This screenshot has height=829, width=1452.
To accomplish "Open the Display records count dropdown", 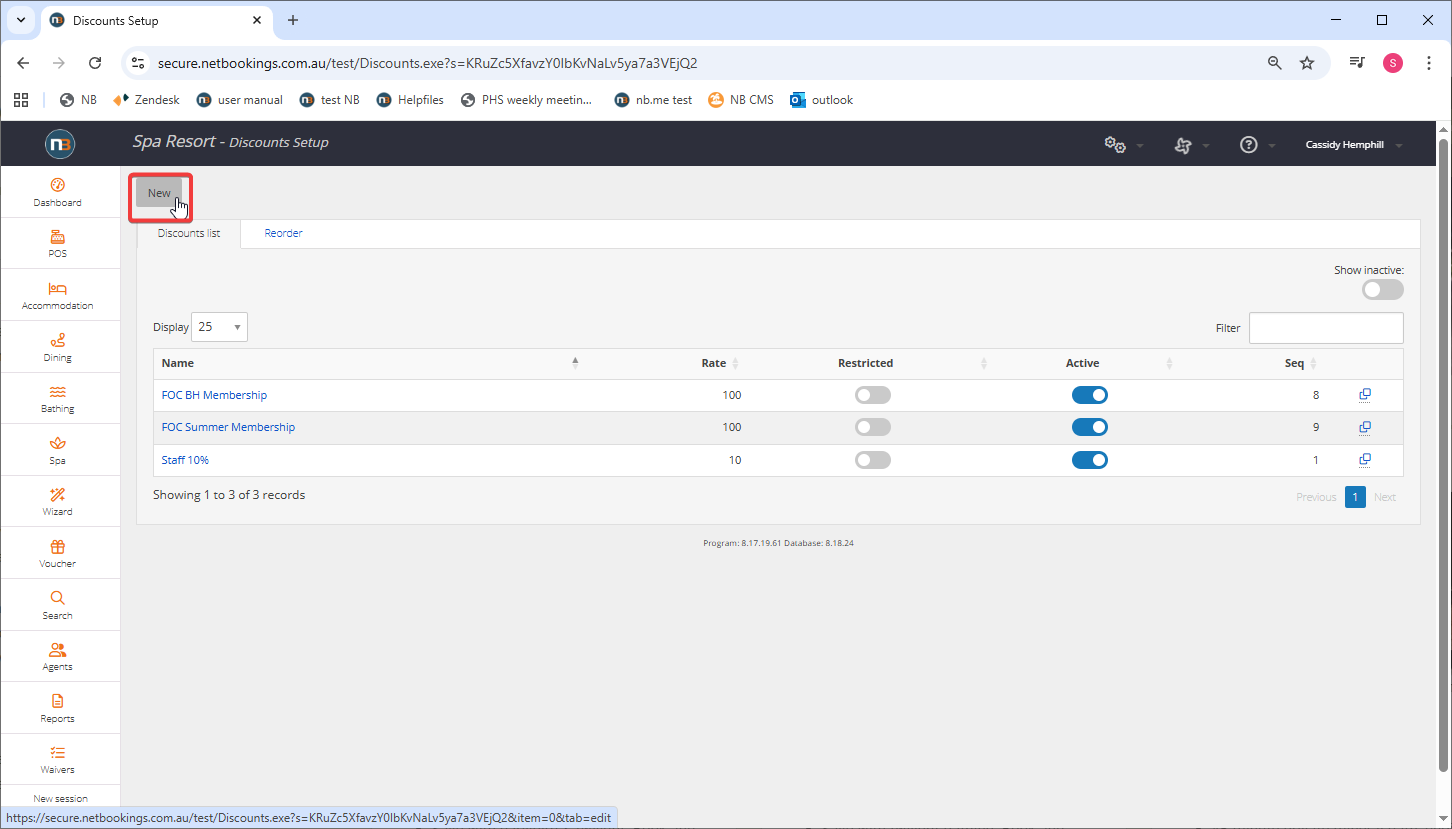I will point(219,327).
